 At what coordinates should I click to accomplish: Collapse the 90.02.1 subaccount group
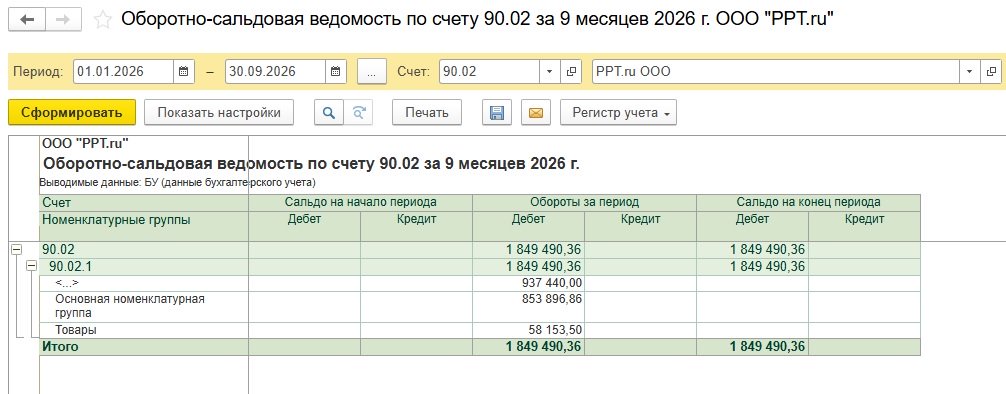pos(31,266)
